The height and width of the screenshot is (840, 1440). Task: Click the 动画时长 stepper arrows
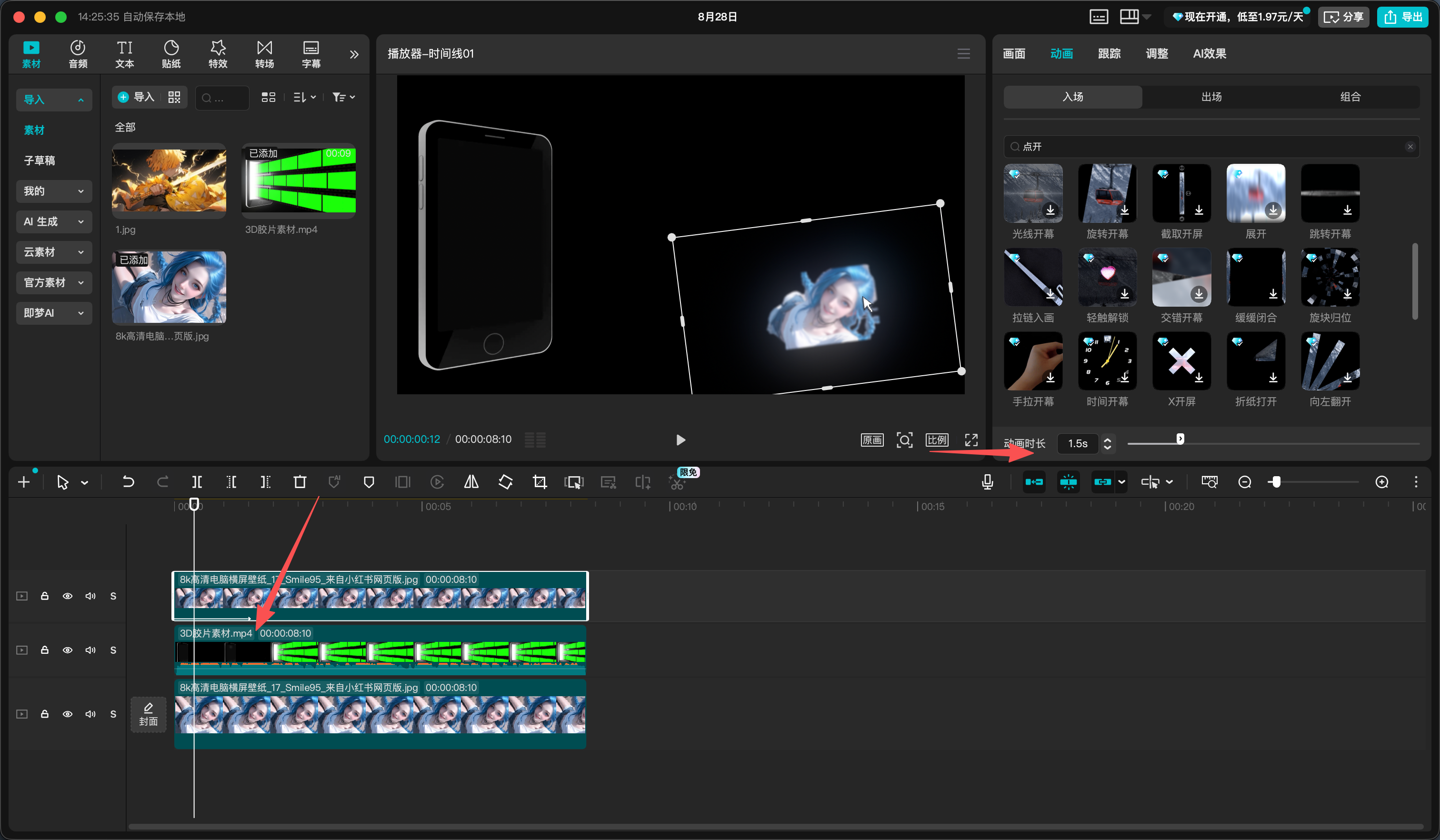pos(1108,443)
